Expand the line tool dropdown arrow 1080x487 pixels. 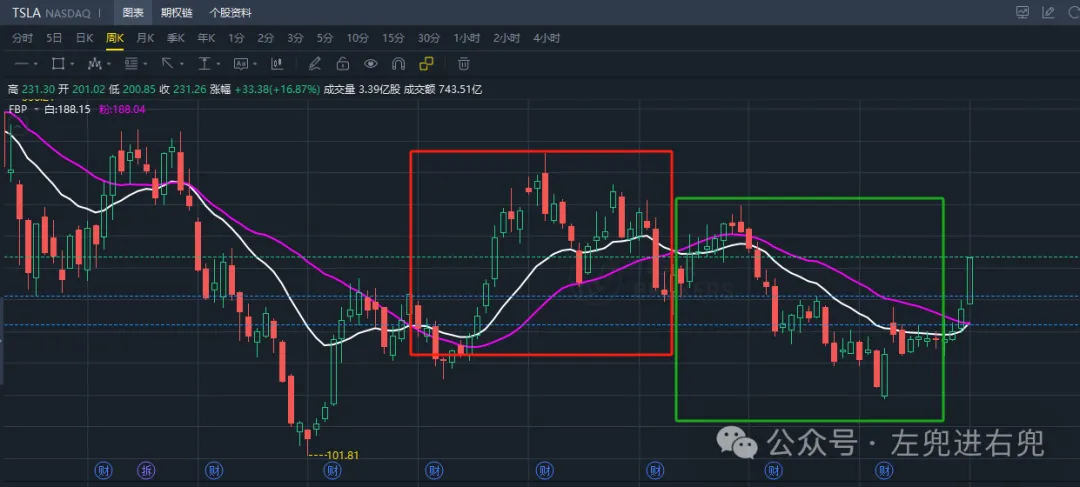pyautogui.click(x=36, y=65)
